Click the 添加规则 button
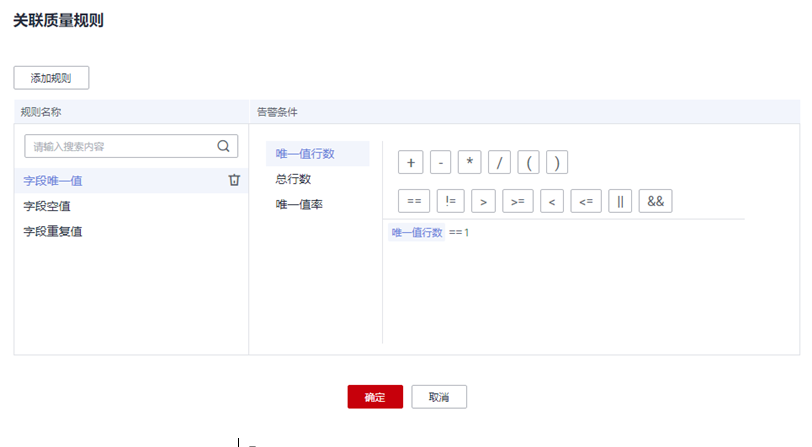 click(x=51, y=78)
